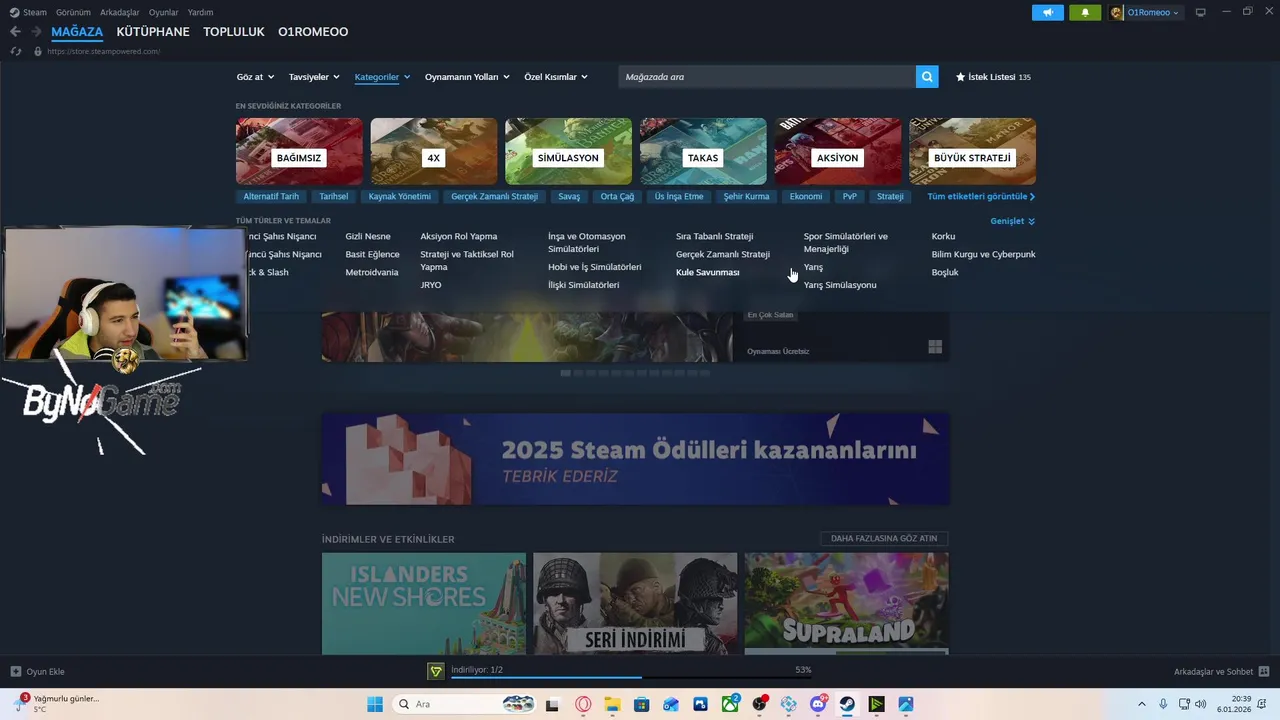Switch to the TOPLULUK tab

click(234, 32)
